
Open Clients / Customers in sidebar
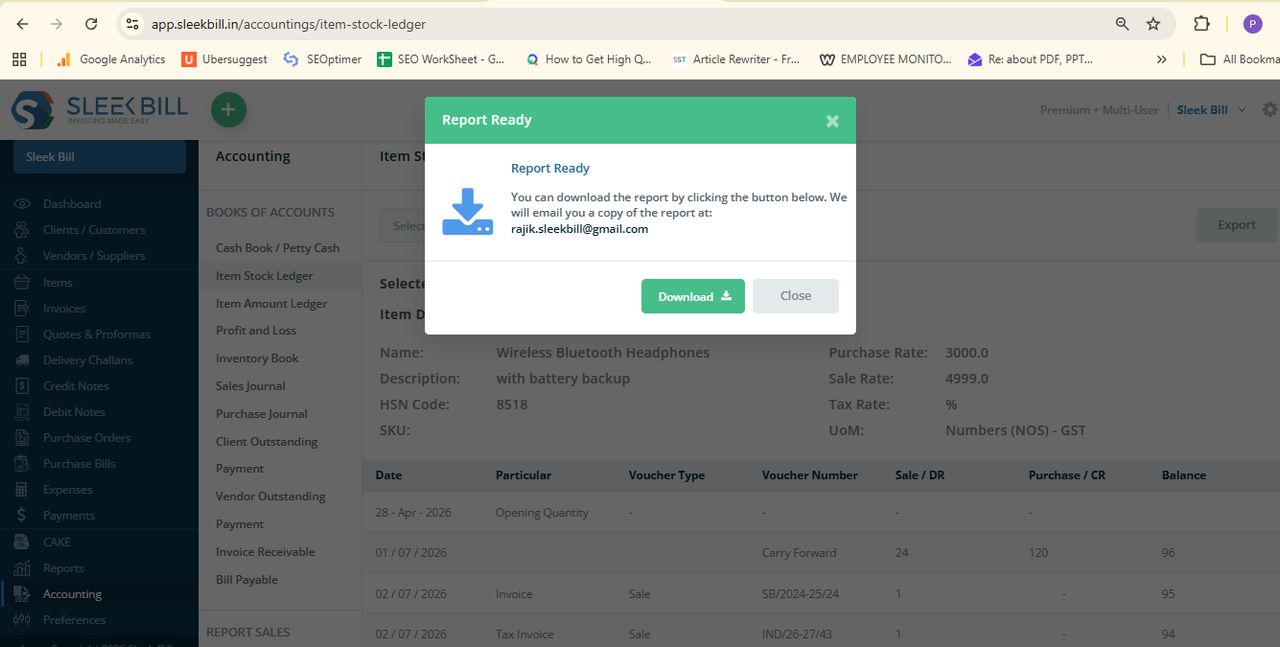[94, 230]
